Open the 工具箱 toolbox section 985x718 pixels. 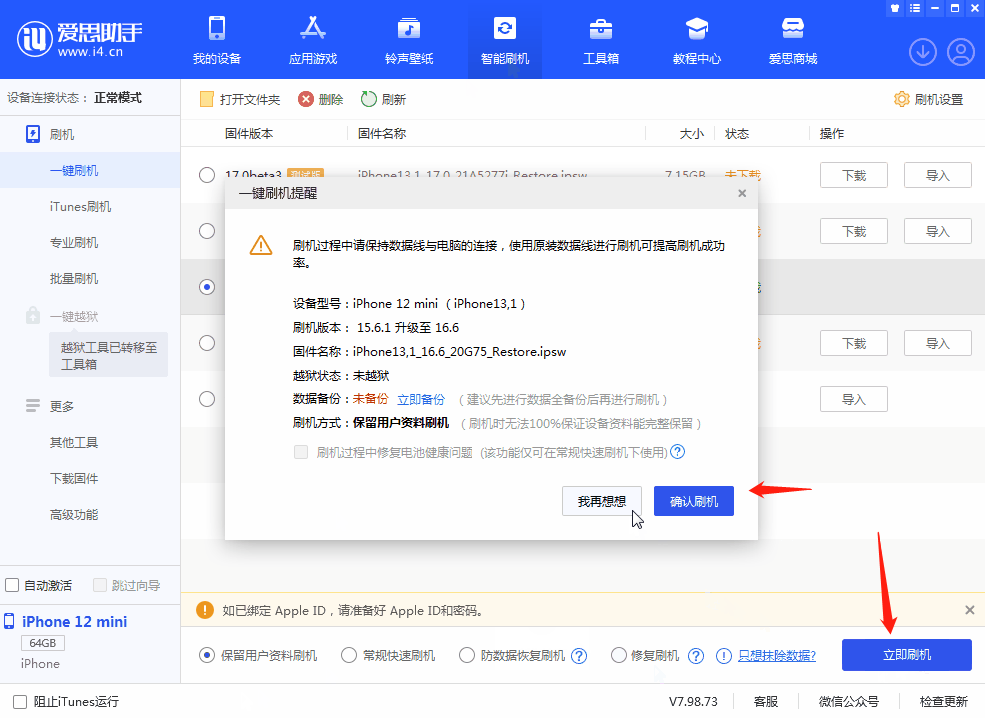(600, 40)
